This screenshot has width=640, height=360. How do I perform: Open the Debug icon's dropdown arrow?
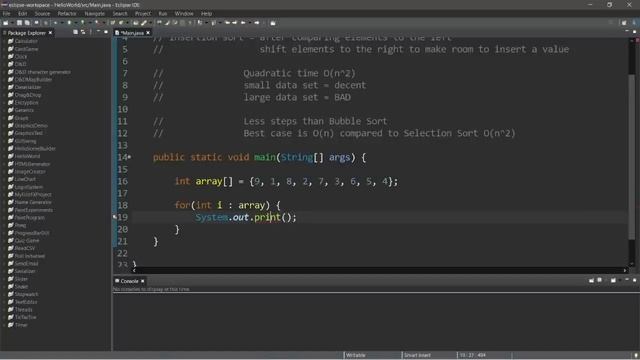click(x=62, y=23)
